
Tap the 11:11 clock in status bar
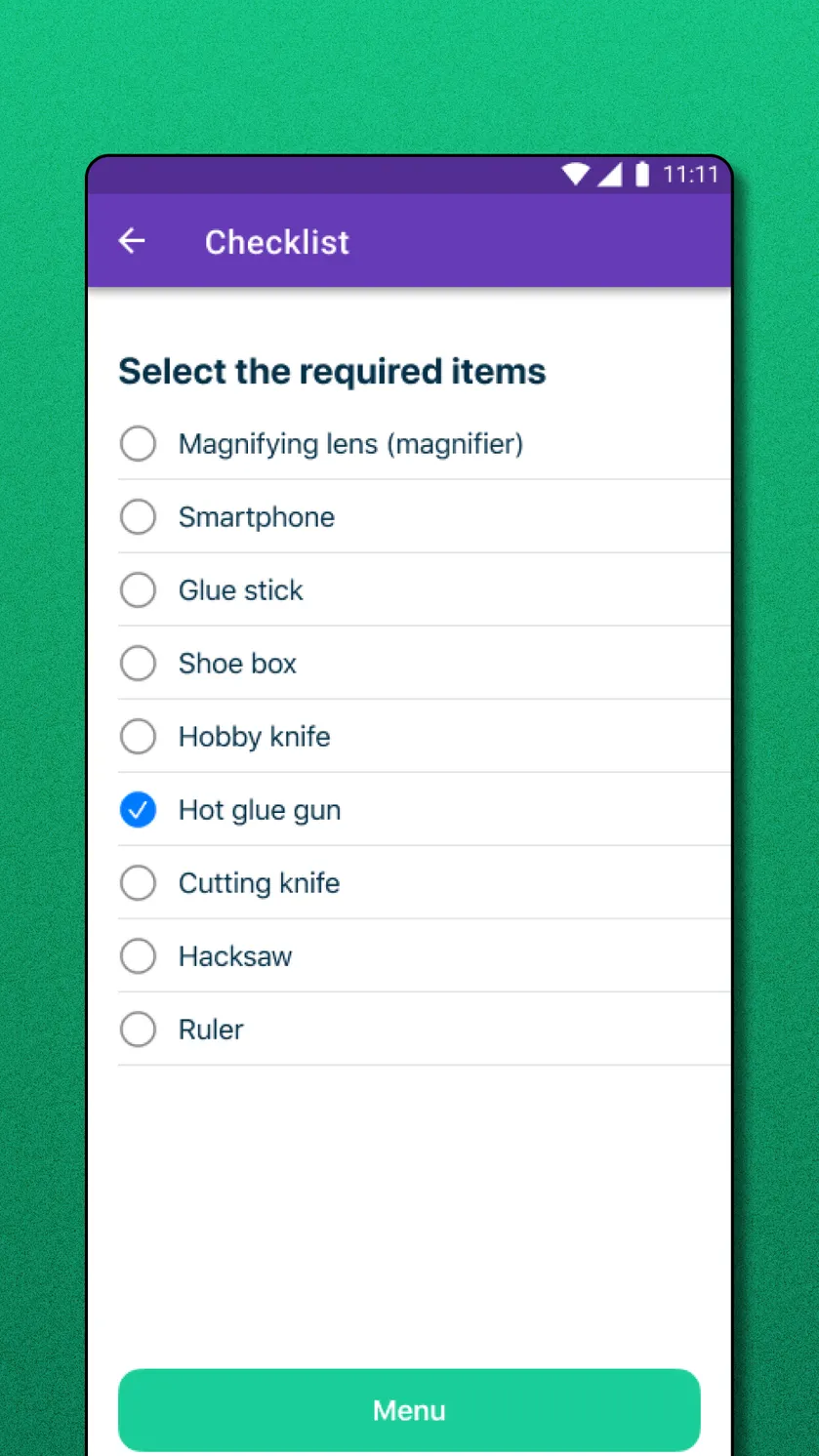click(x=690, y=175)
